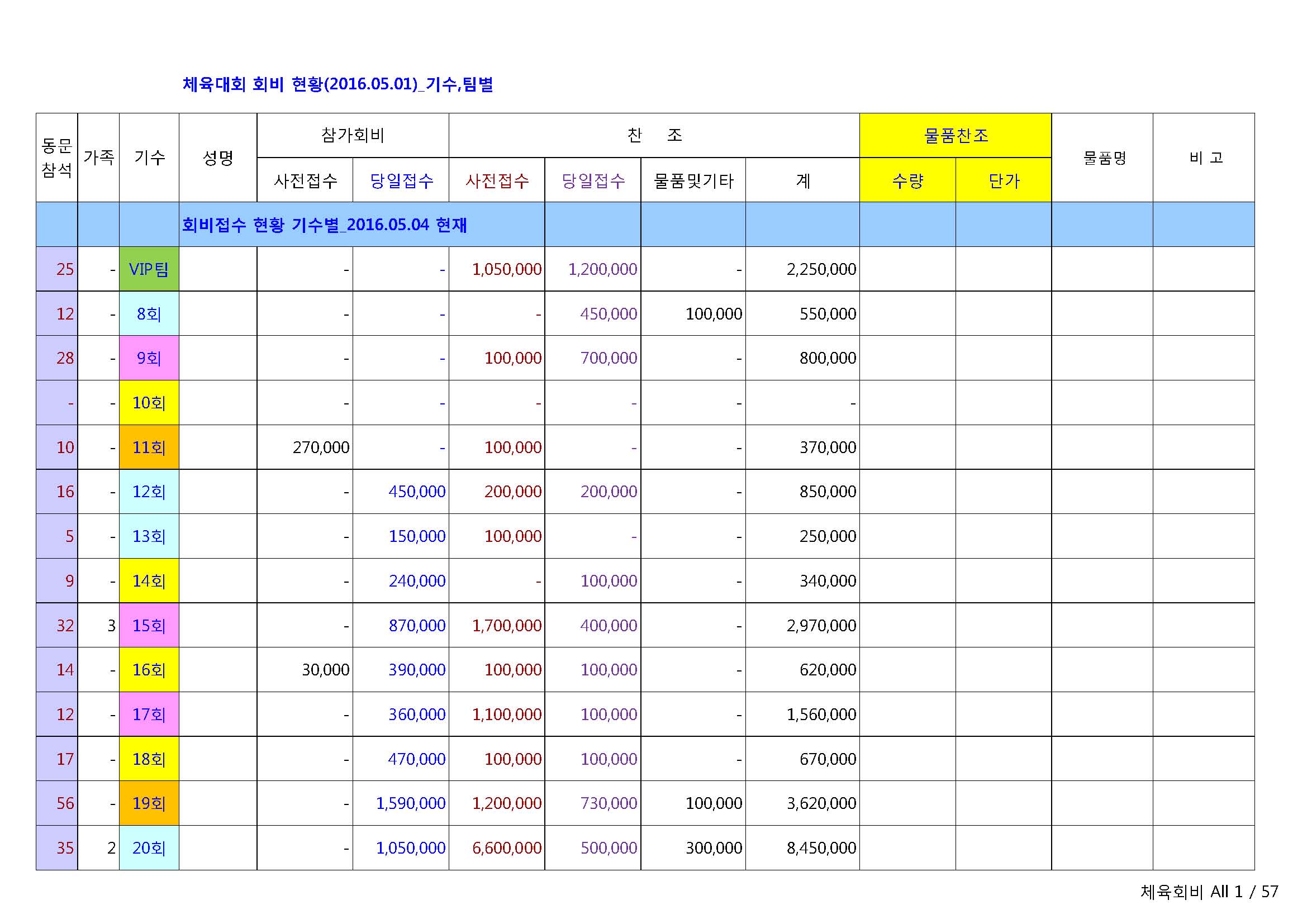Select the 12회 cell

149,492
